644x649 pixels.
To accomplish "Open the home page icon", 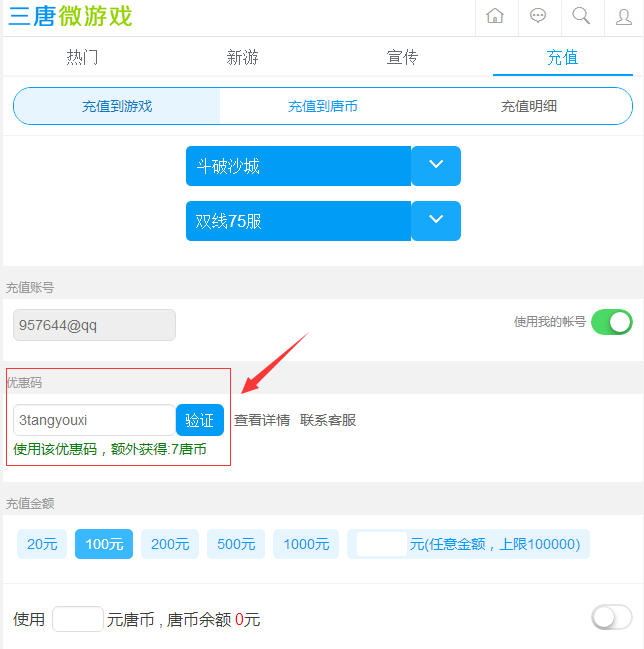I will [x=495, y=16].
